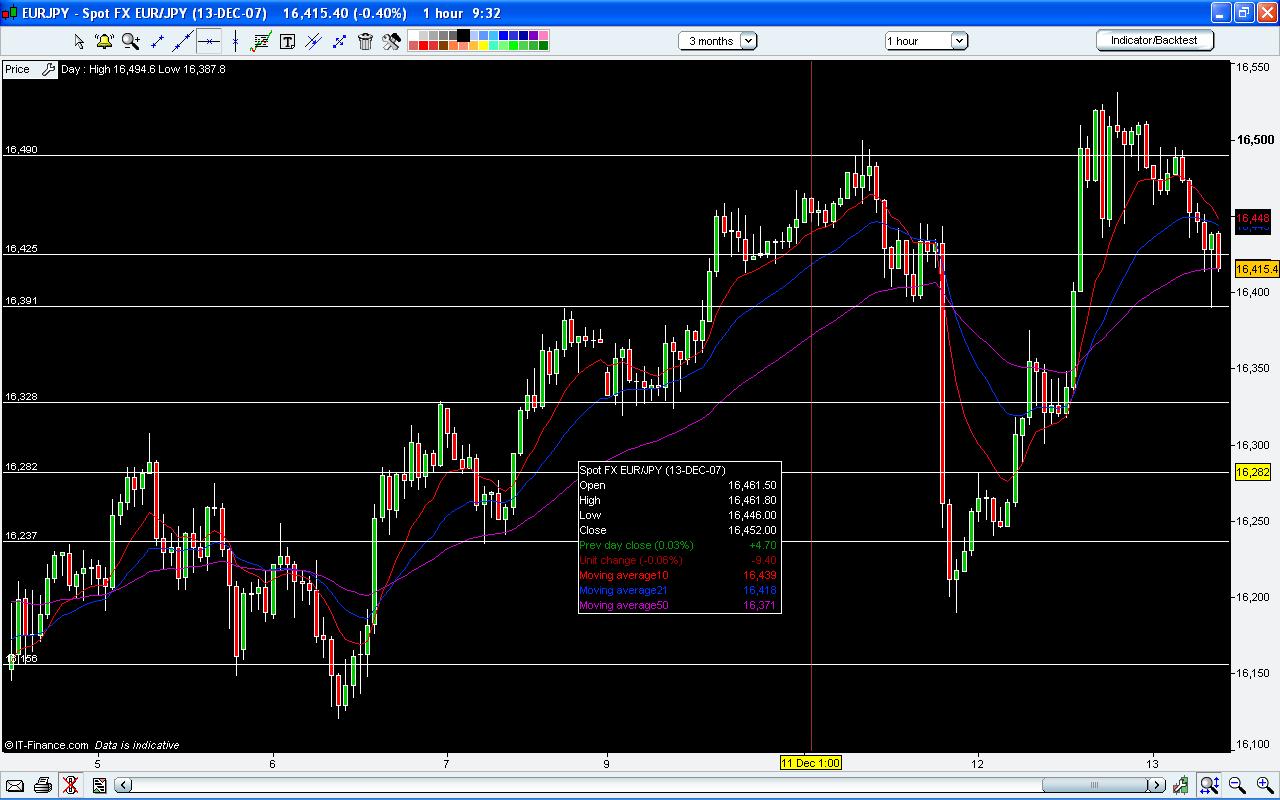Click the 16,391 horizontal line label

pos(21,300)
